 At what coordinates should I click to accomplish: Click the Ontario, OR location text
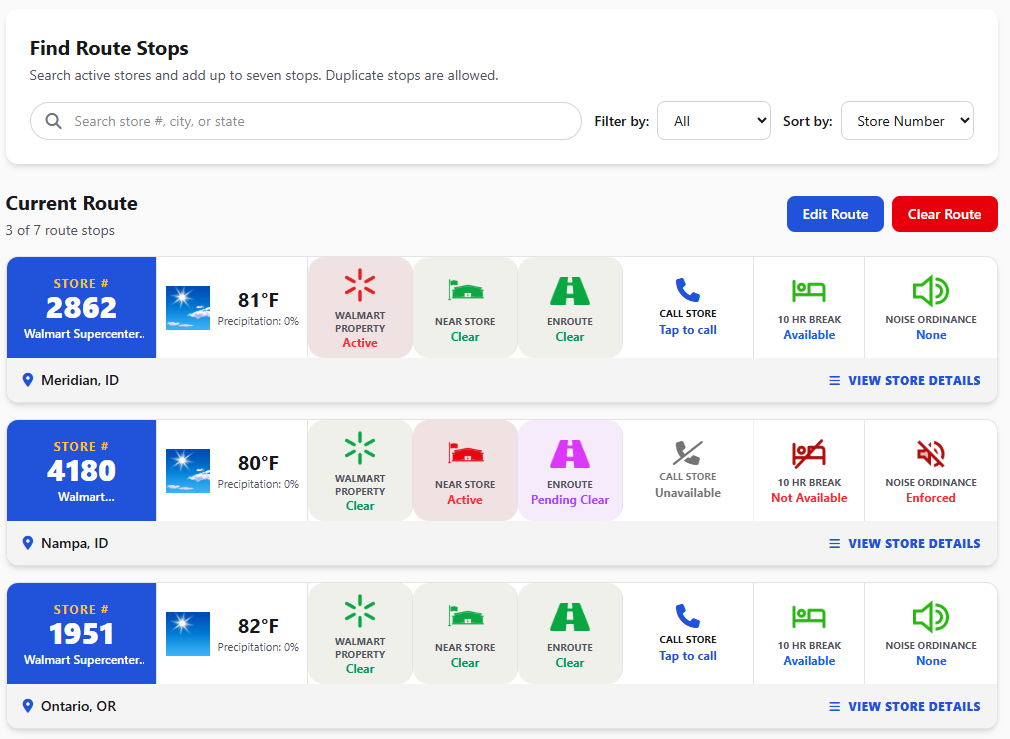[79, 706]
